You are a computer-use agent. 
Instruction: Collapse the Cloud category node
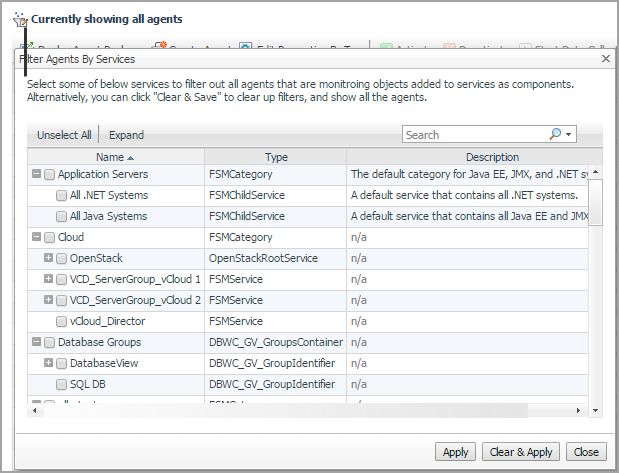(x=36, y=237)
